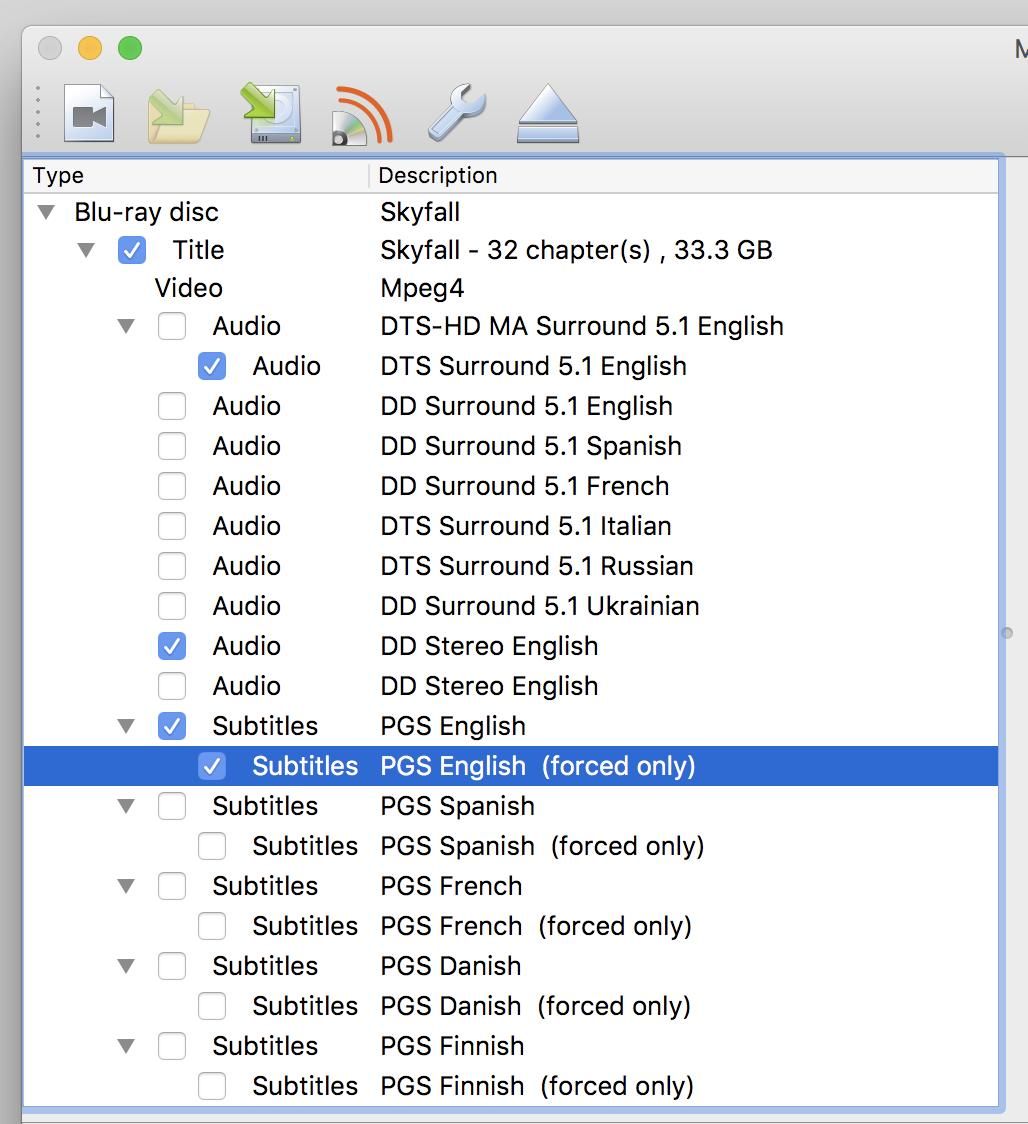Uncheck the PGS English (forced only) subtitles
Screen dimensions: 1028x1124
click(x=212, y=766)
